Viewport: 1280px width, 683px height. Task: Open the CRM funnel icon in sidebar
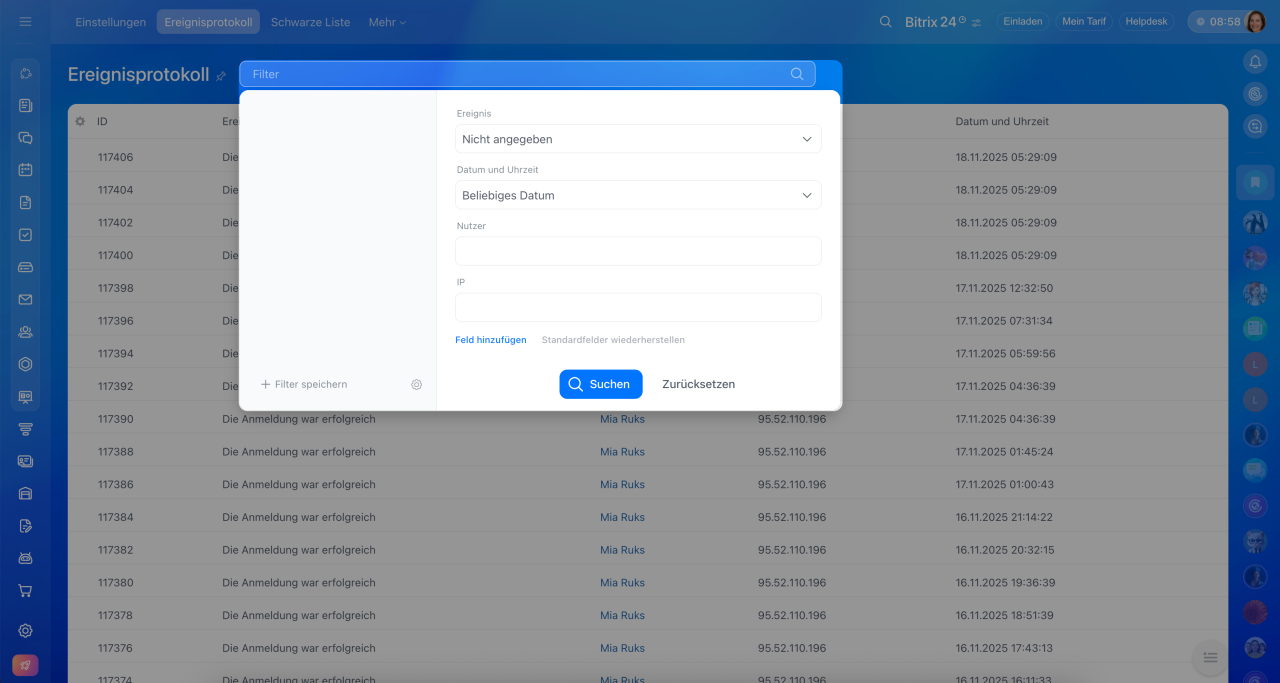coord(26,429)
